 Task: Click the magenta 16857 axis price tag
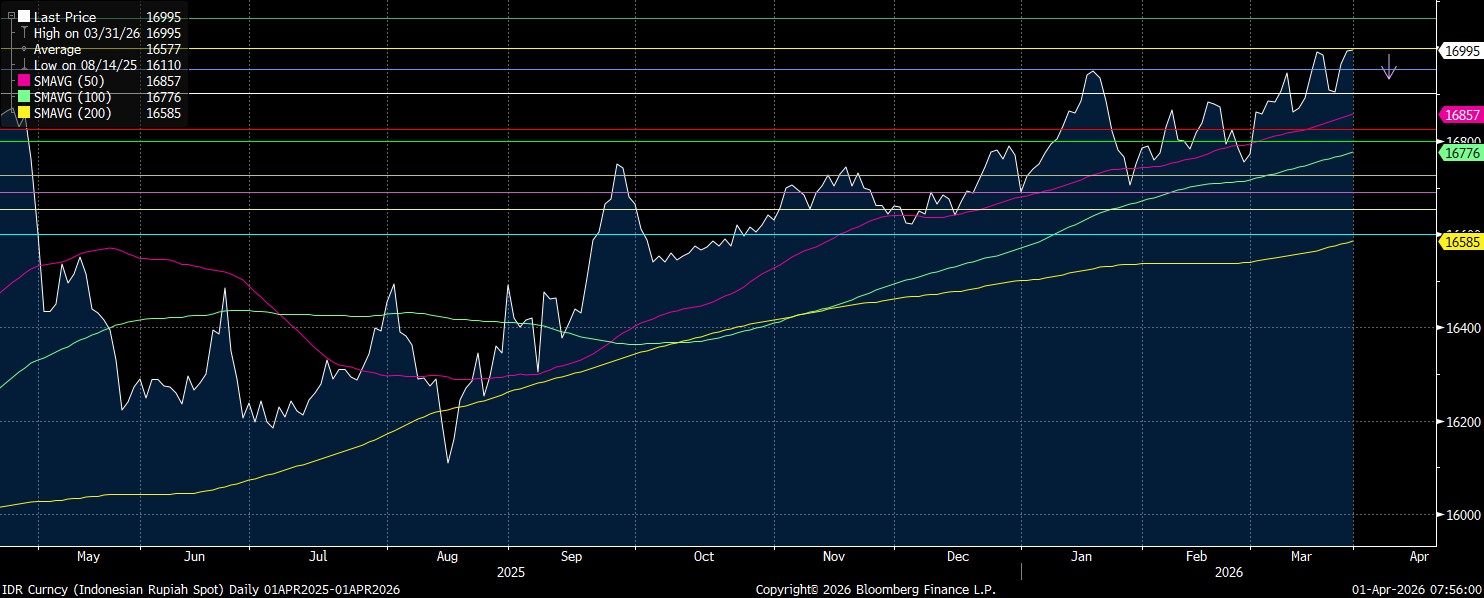(1460, 115)
